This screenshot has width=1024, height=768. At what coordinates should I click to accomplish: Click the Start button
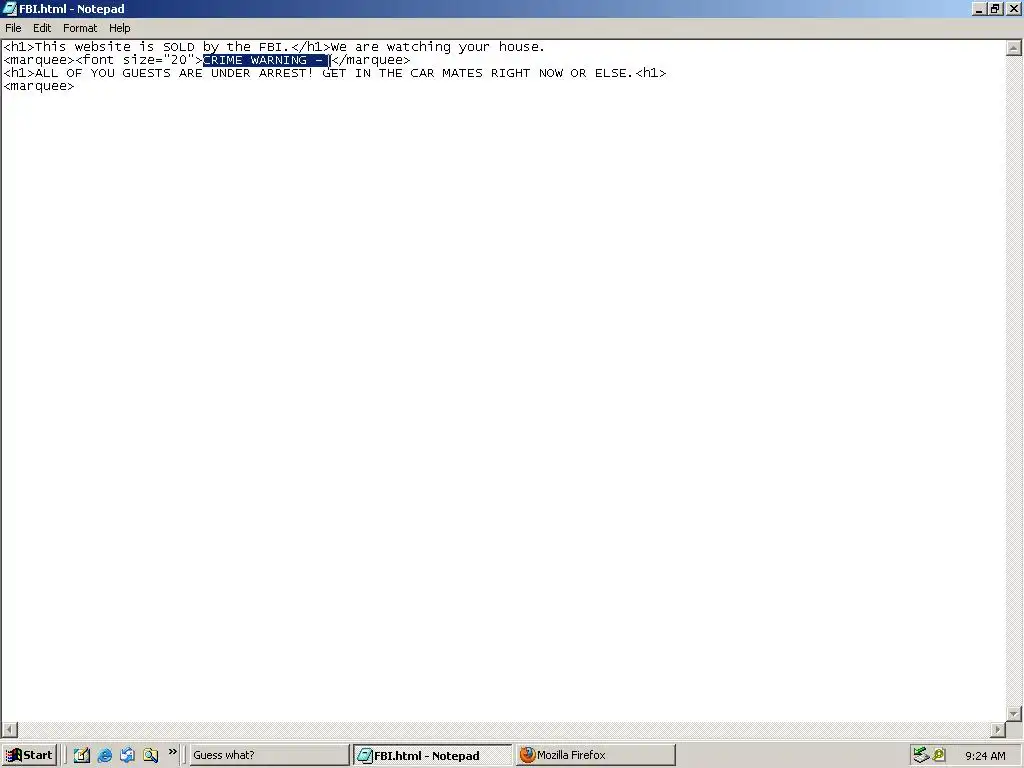pyautogui.click(x=29, y=755)
